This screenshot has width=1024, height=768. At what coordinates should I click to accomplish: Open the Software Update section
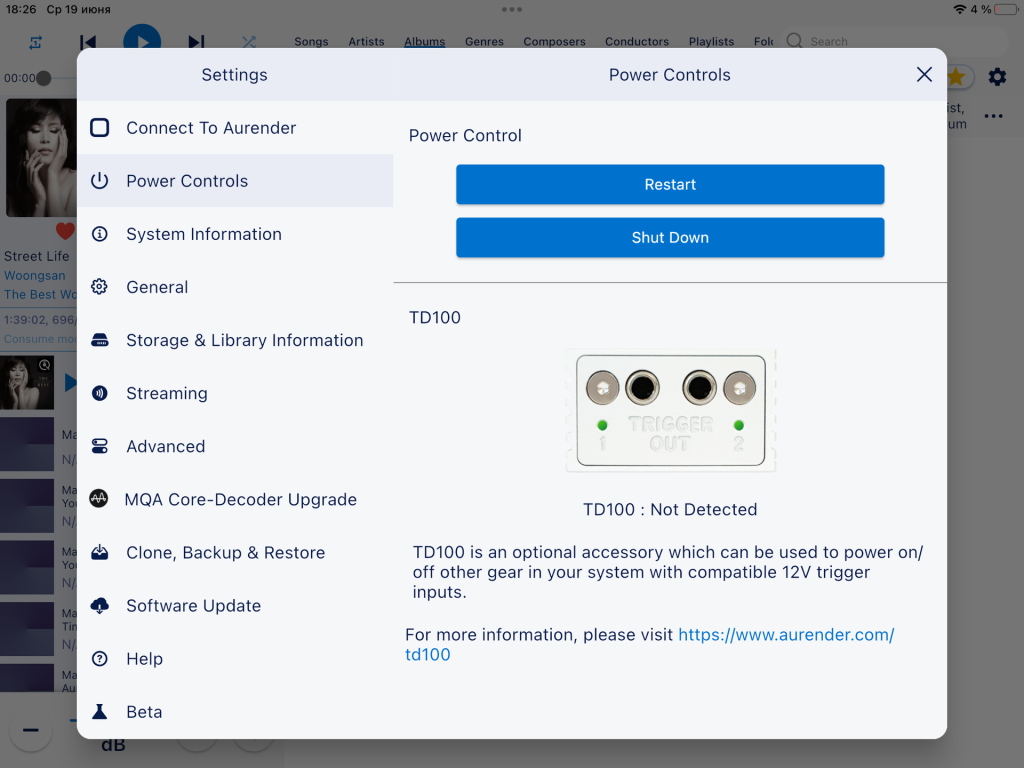235,605
